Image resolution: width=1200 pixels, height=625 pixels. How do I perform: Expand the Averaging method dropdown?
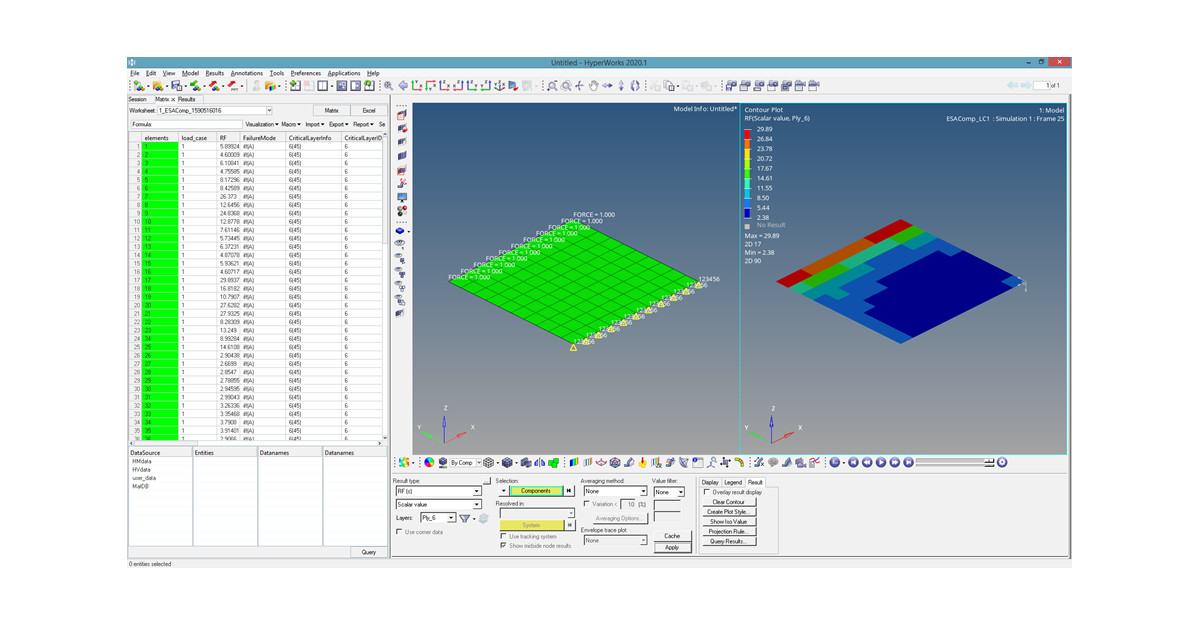[643, 492]
